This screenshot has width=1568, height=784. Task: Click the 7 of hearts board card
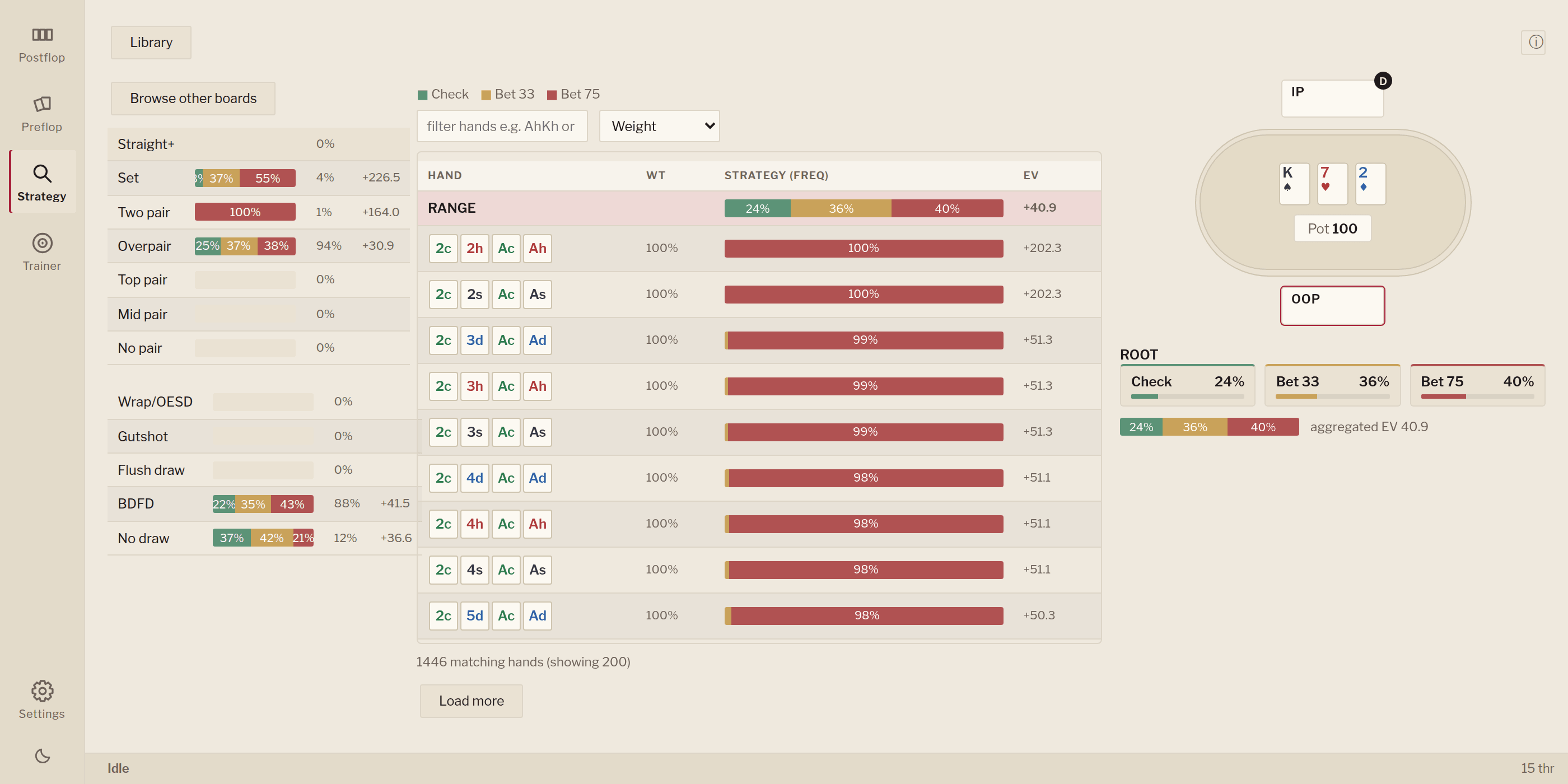point(1332,184)
